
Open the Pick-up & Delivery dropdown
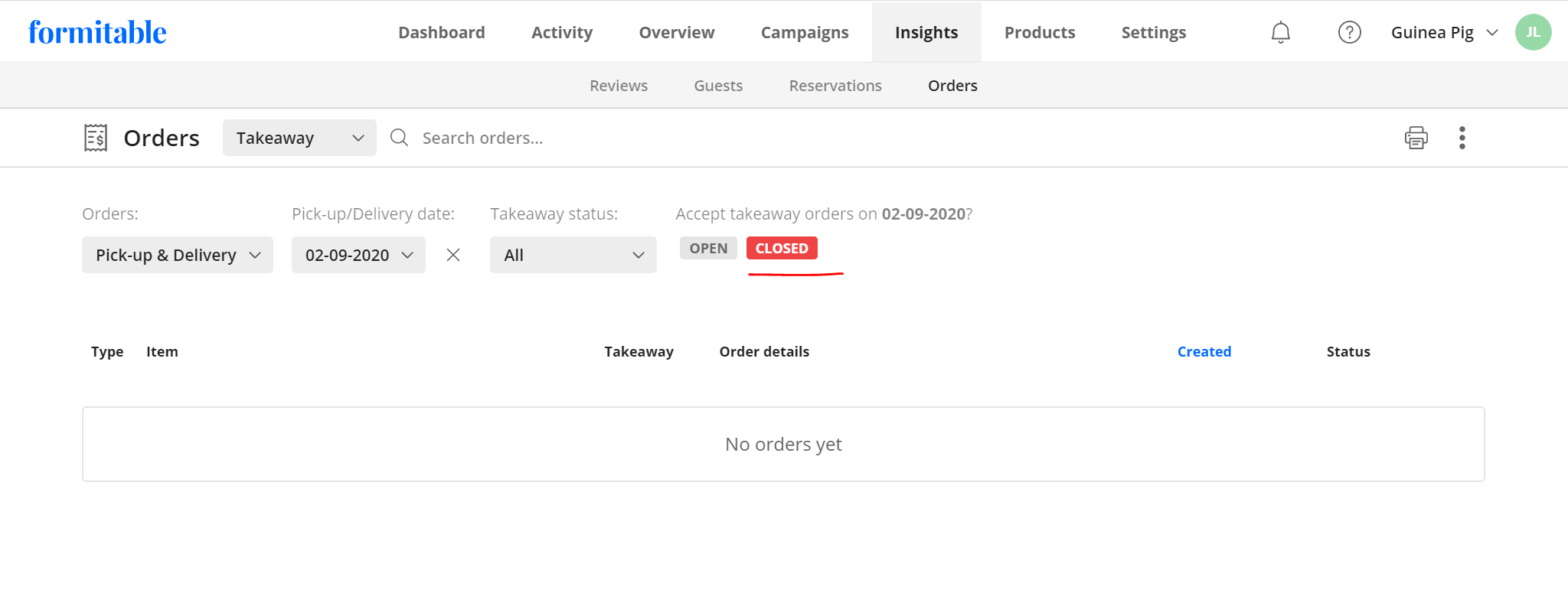pyautogui.click(x=177, y=255)
